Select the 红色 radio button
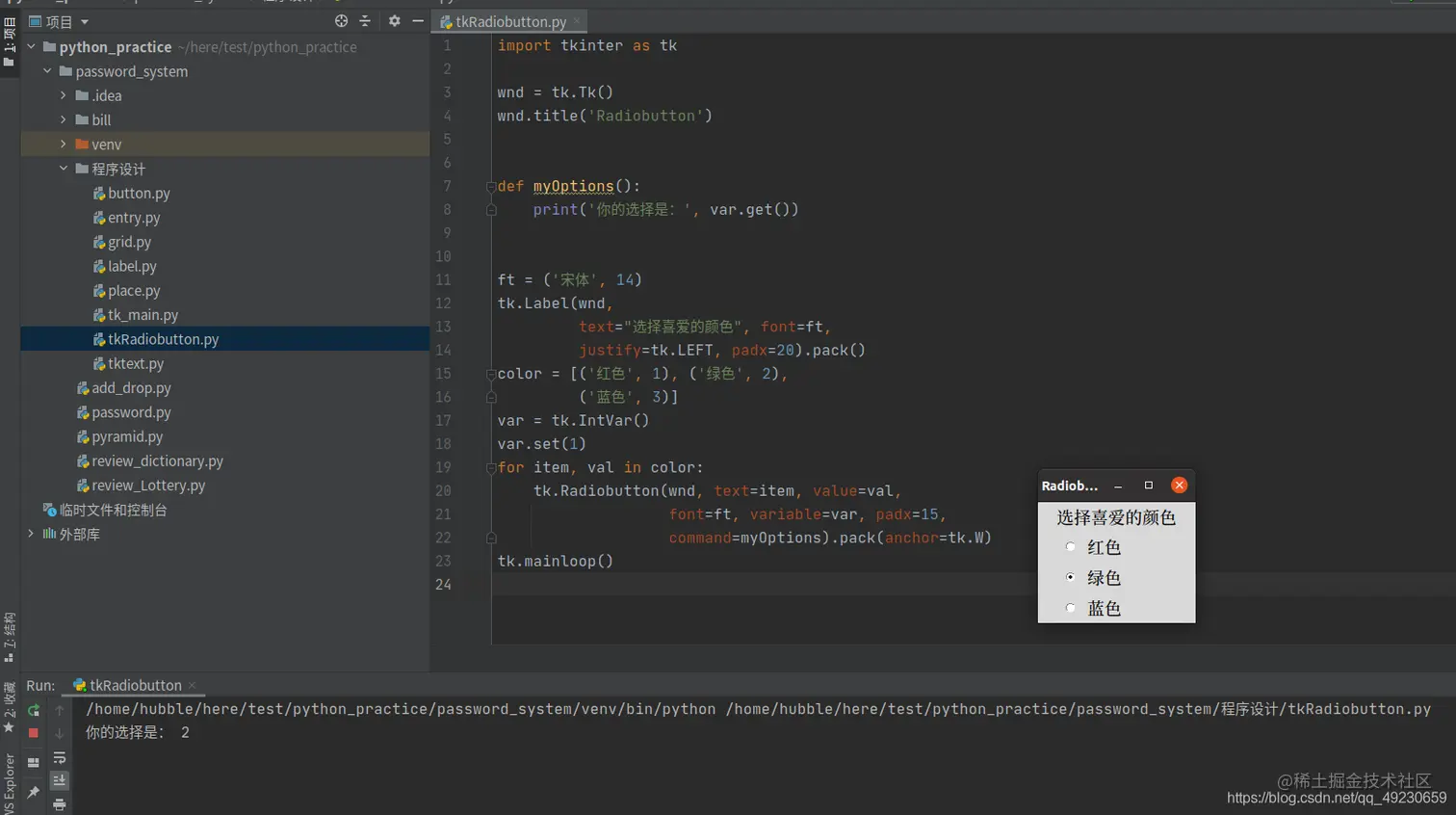The height and width of the screenshot is (815, 1456). tap(1070, 547)
